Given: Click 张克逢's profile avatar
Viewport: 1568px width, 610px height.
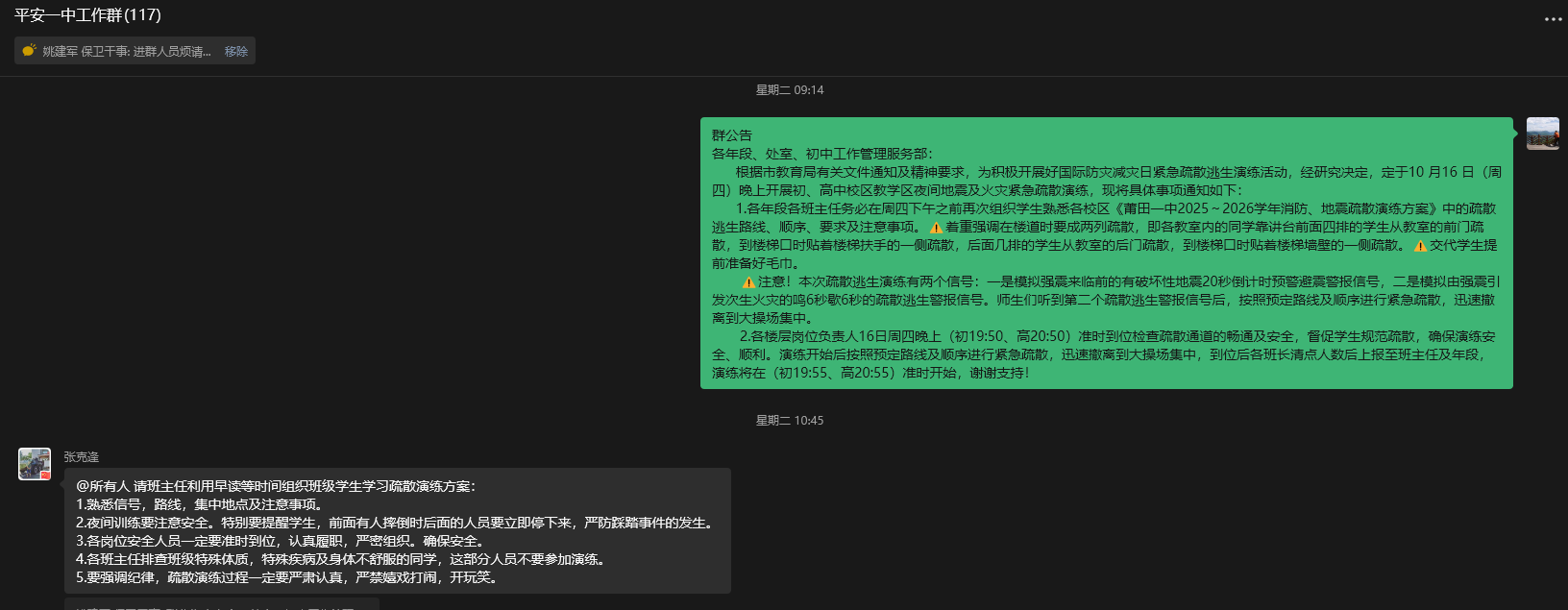Looking at the screenshot, I should (x=35, y=464).
